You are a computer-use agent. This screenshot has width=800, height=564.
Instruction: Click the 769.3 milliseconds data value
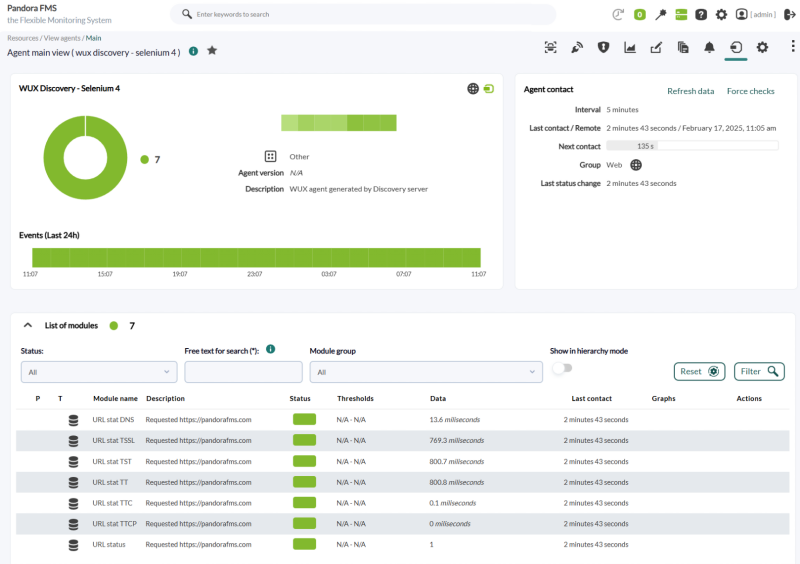[457, 440]
